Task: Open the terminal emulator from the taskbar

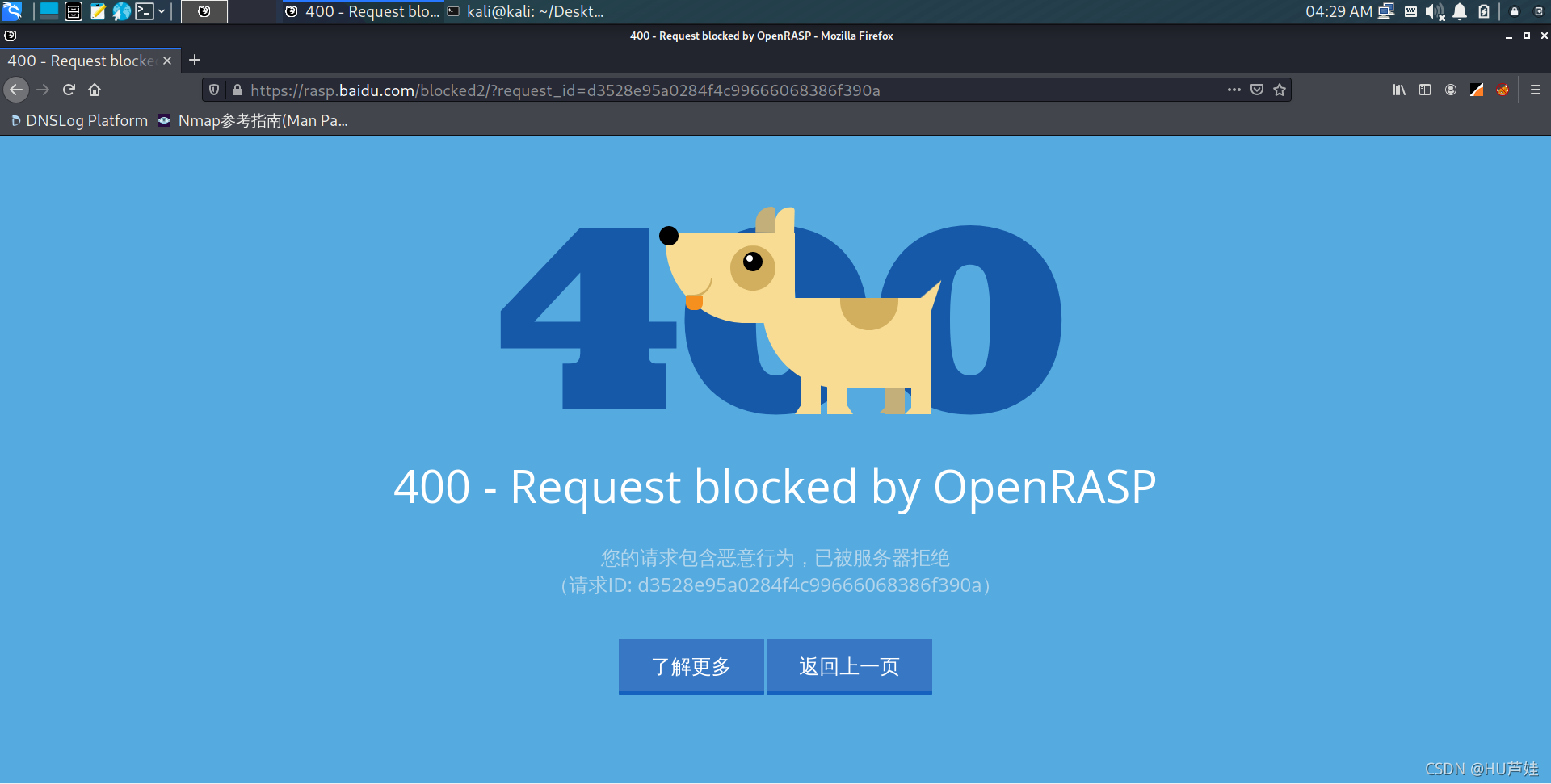Action: coord(145,11)
